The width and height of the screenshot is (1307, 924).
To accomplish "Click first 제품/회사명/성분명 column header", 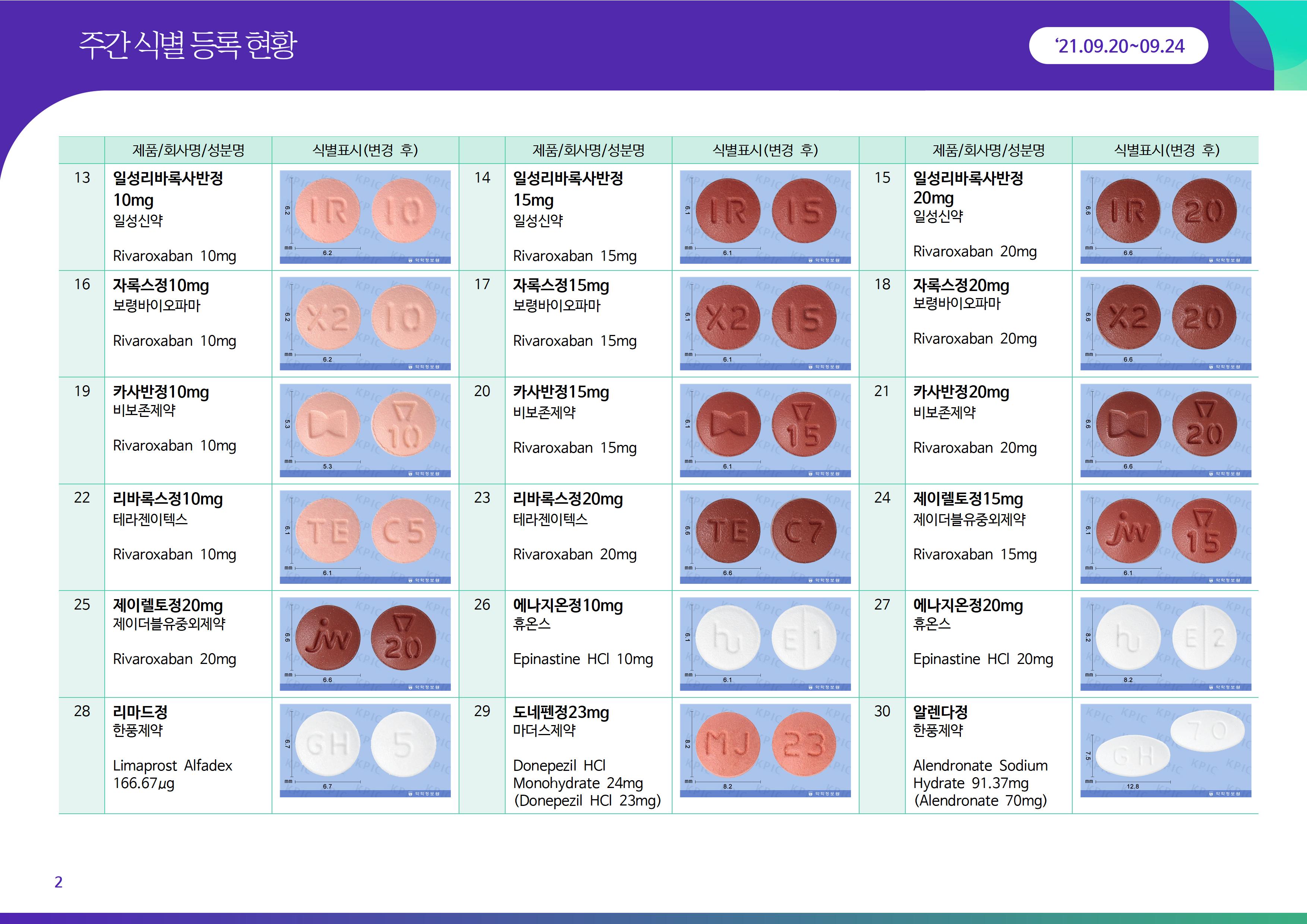I will pyautogui.click(x=188, y=150).
